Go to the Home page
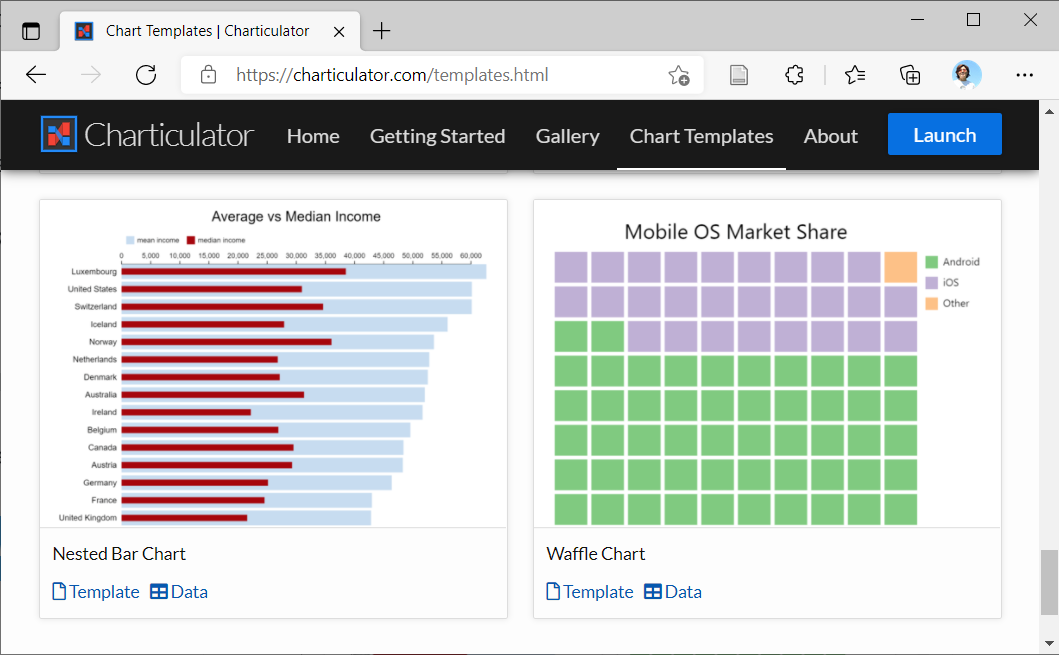1059x655 pixels. pyautogui.click(x=313, y=136)
